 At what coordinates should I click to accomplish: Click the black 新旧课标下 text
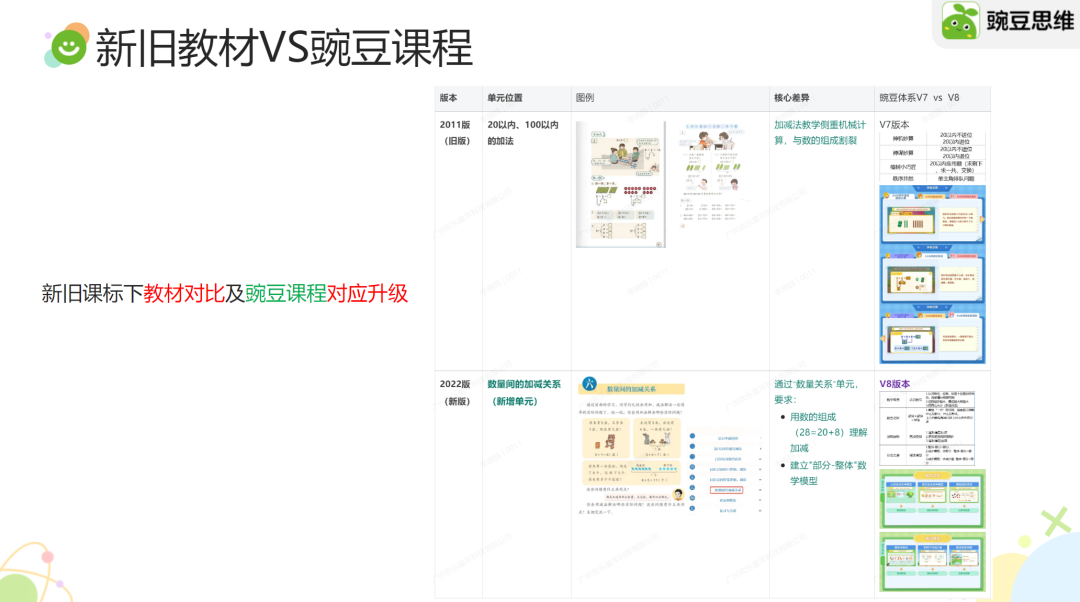(x=92, y=293)
